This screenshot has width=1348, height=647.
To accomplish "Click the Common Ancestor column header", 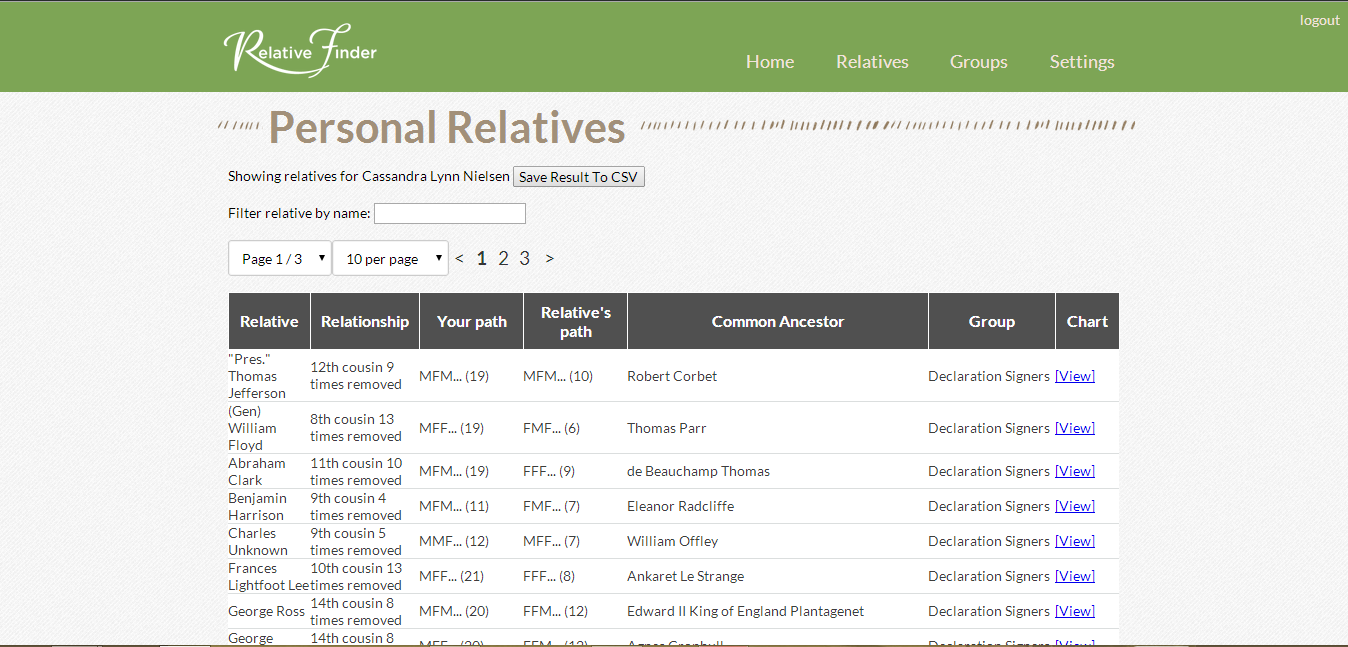I will click(778, 320).
